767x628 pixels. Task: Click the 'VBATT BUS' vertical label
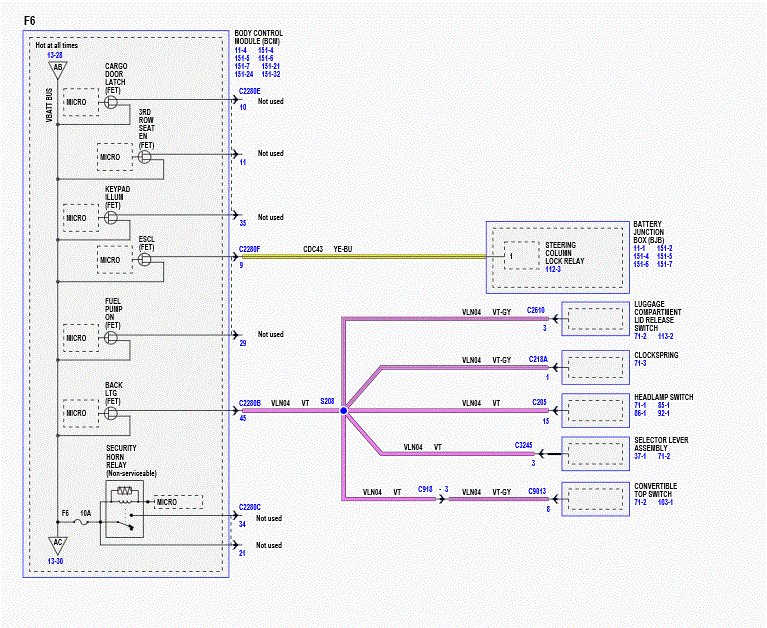[49, 105]
